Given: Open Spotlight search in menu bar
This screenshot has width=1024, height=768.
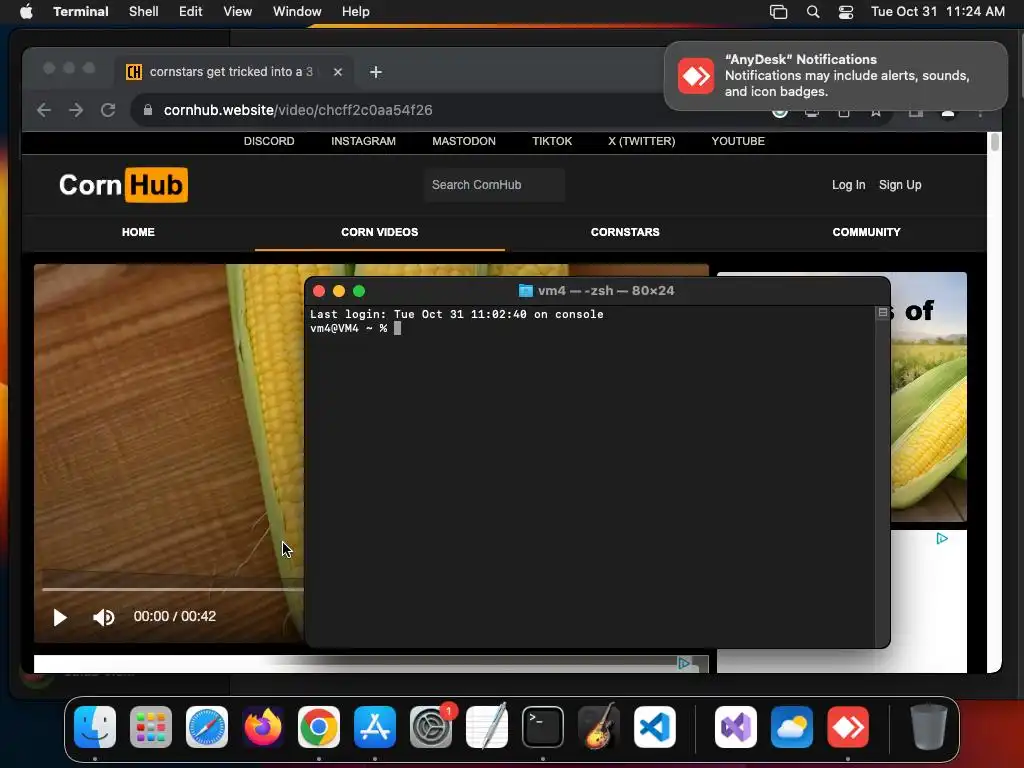Looking at the screenshot, I should click(x=813, y=11).
